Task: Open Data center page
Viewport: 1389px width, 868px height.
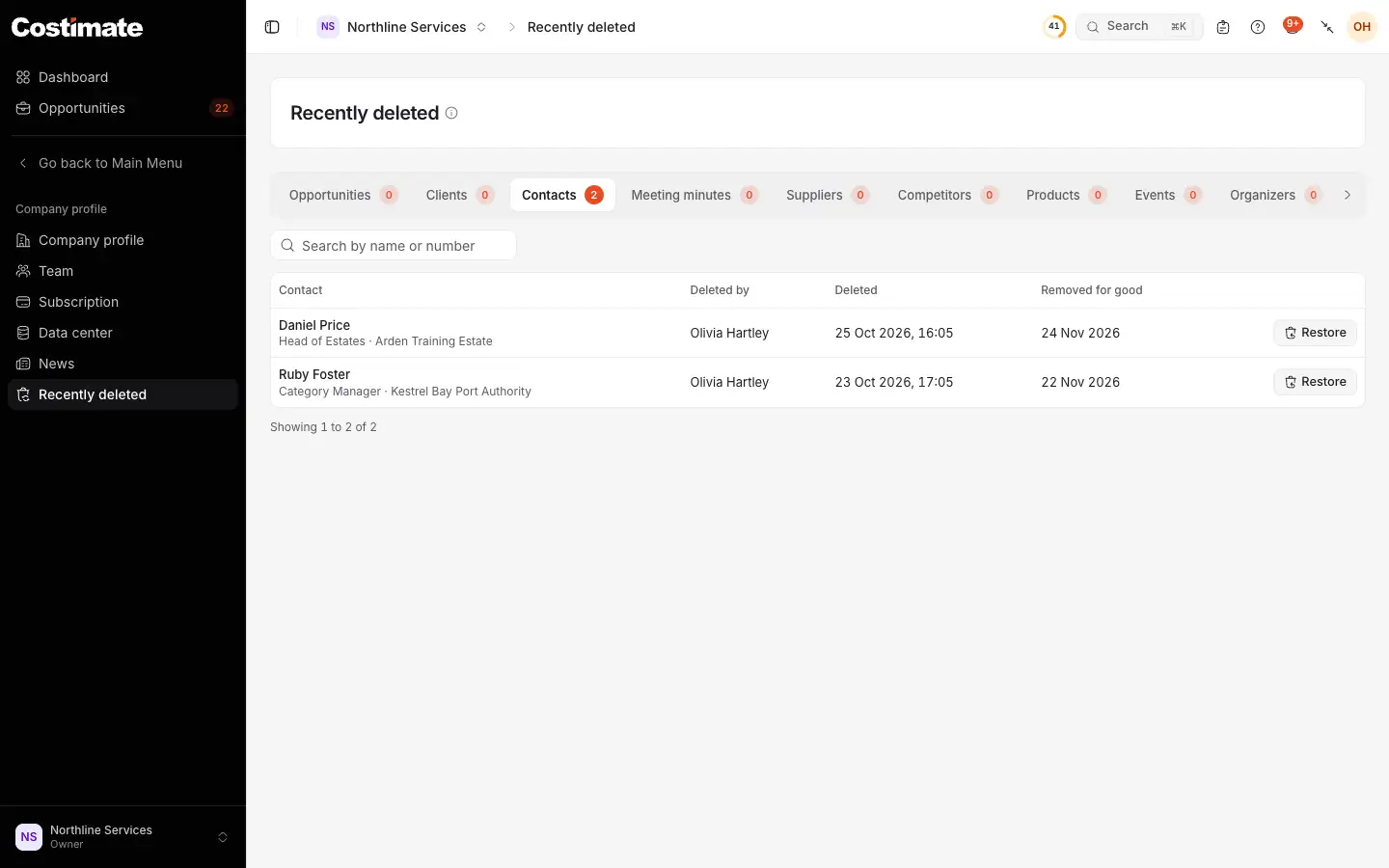Action: point(123,333)
